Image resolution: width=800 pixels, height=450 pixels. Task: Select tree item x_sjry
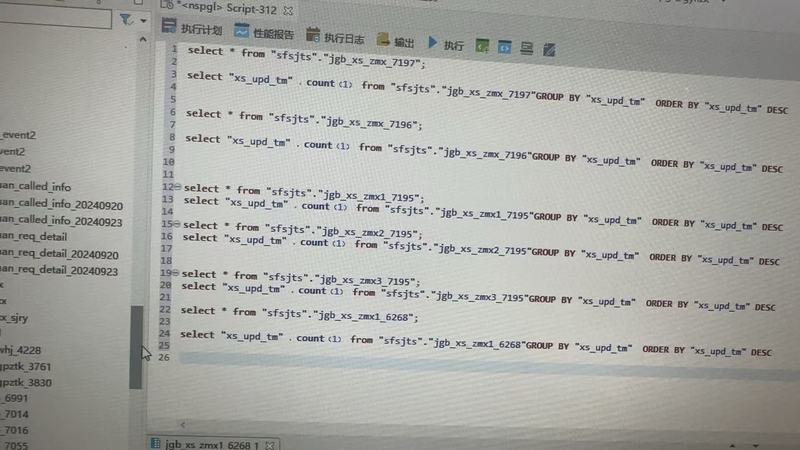[x=14, y=318]
